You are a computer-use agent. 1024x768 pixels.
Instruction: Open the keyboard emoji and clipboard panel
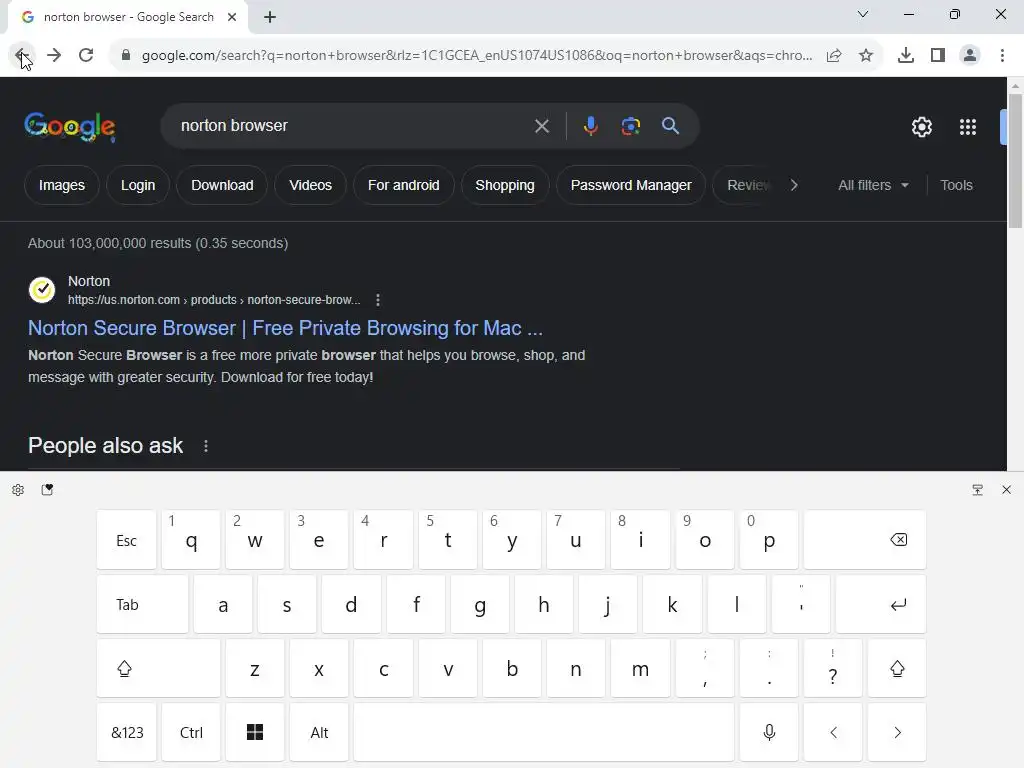click(47, 490)
